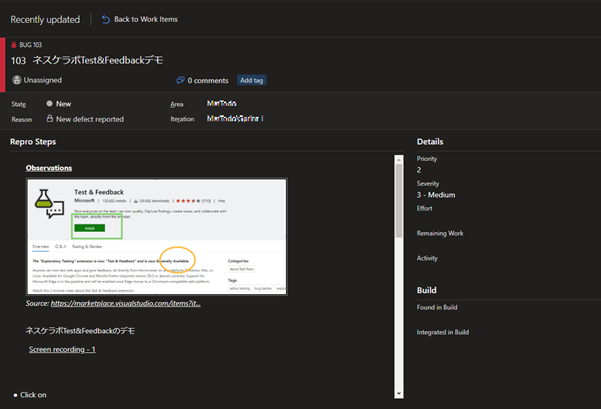Click the Build section heading
The image size is (601, 409).
[427, 290]
